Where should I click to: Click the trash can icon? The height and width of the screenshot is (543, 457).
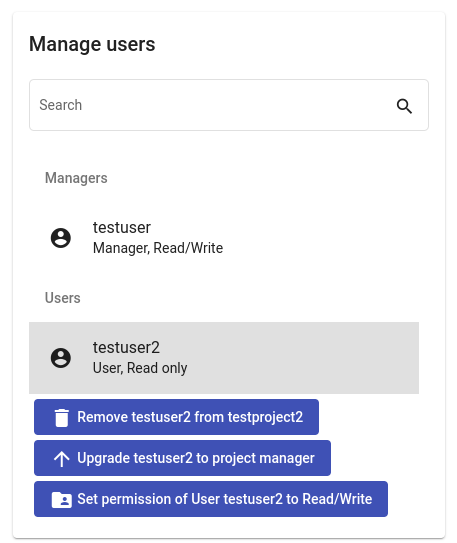point(62,418)
